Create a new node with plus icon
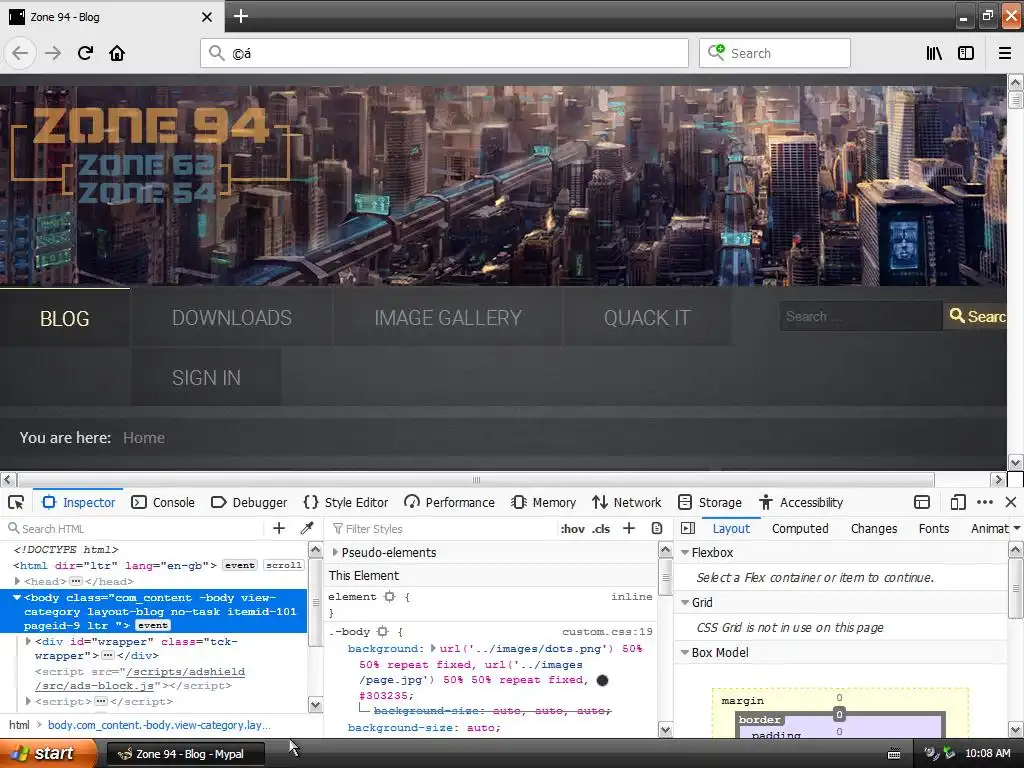This screenshot has width=1024, height=768. pyautogui.click(x=279, y=528)
